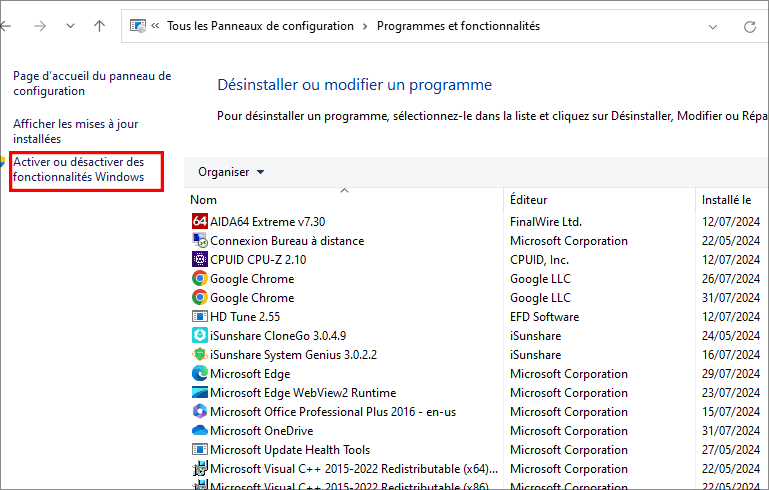Open the recent locations dropdown chevron
The image size is (769, 490).
(71, 26)
